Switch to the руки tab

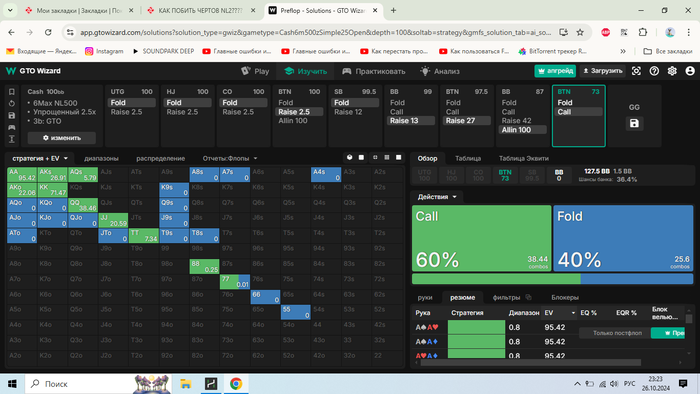pos(425,298)
